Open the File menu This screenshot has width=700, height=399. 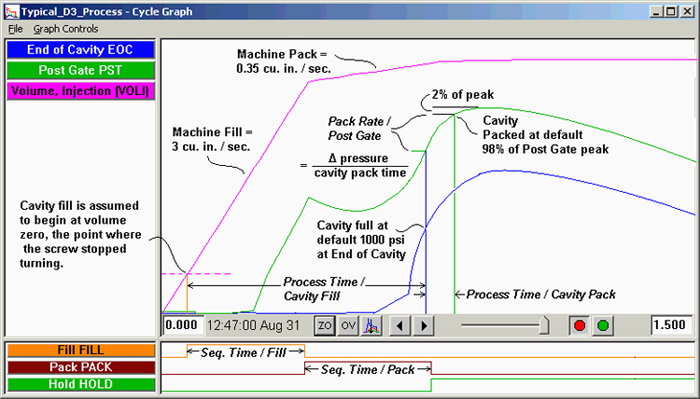click(15, 29)
